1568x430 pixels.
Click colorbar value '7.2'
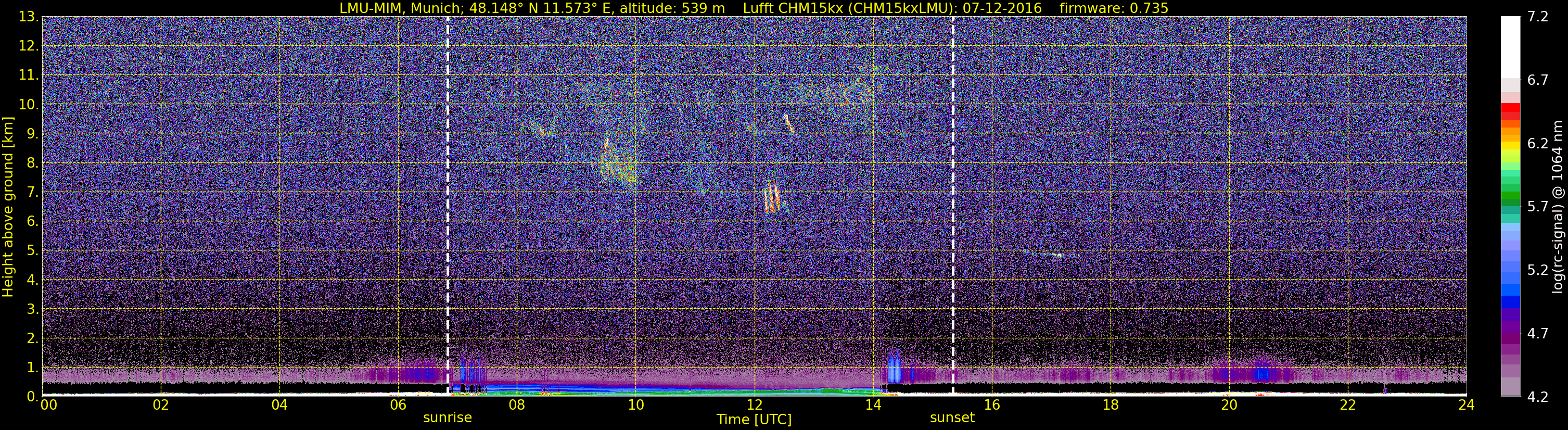pyautogui.click(x=1538, y=17)
